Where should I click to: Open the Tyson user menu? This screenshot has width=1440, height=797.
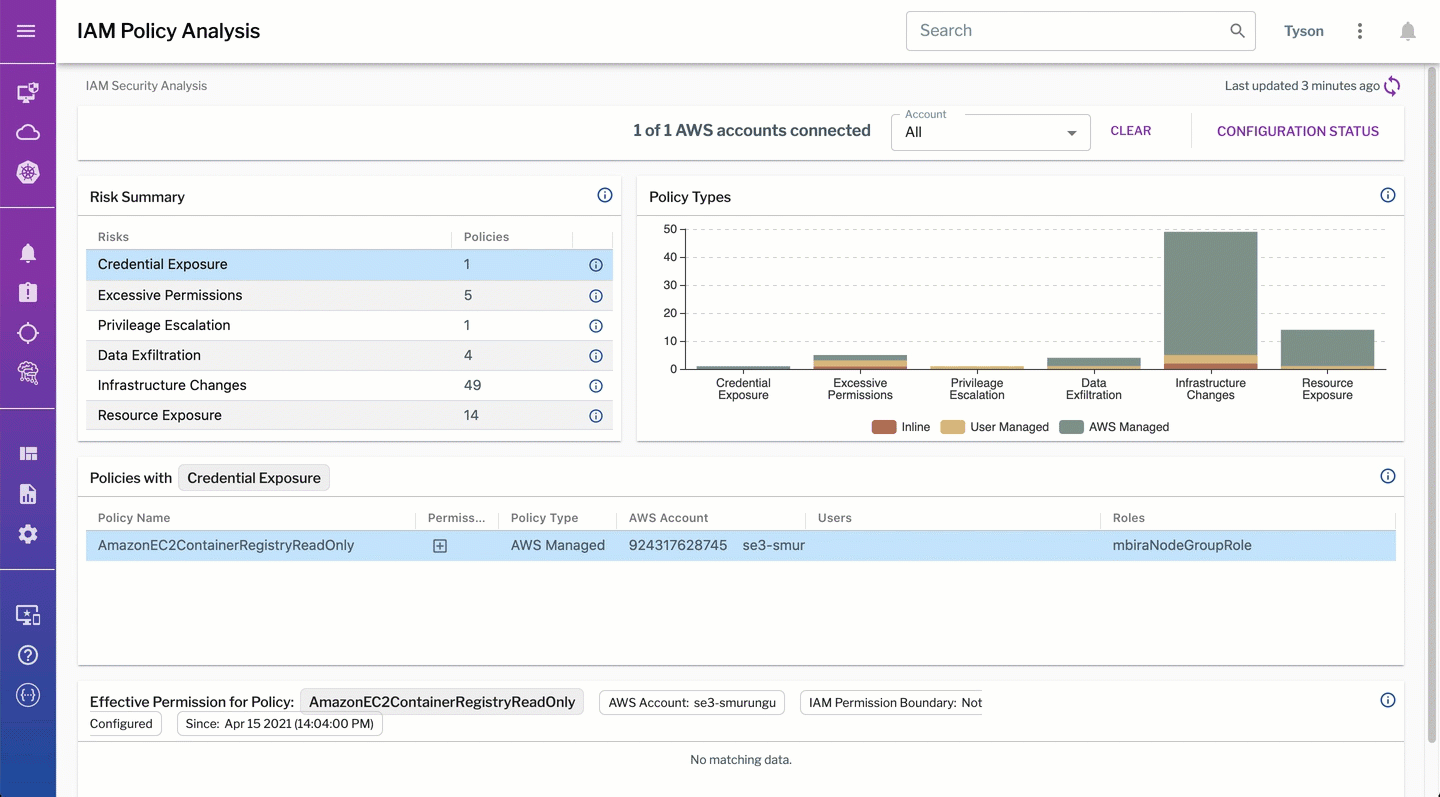tap(1304, 31)
